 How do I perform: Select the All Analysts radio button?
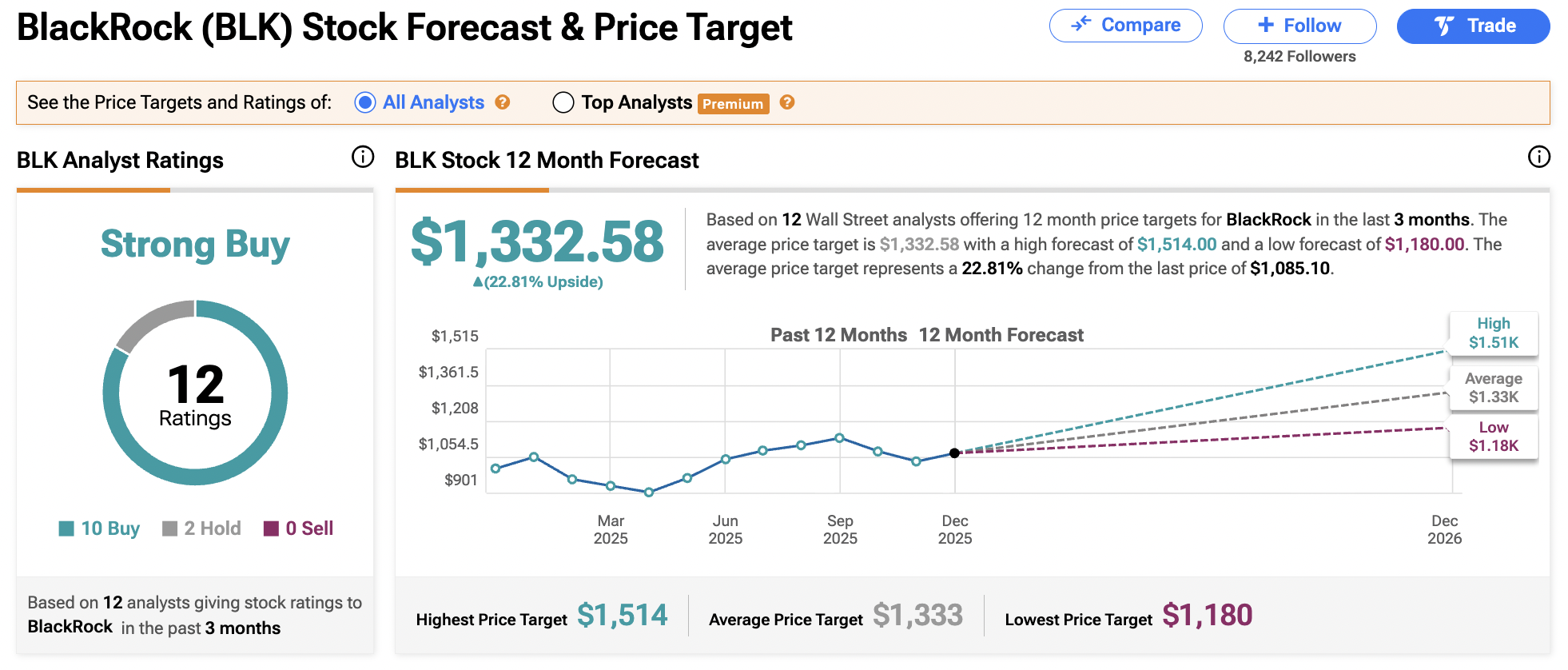(x=365, y=102)
